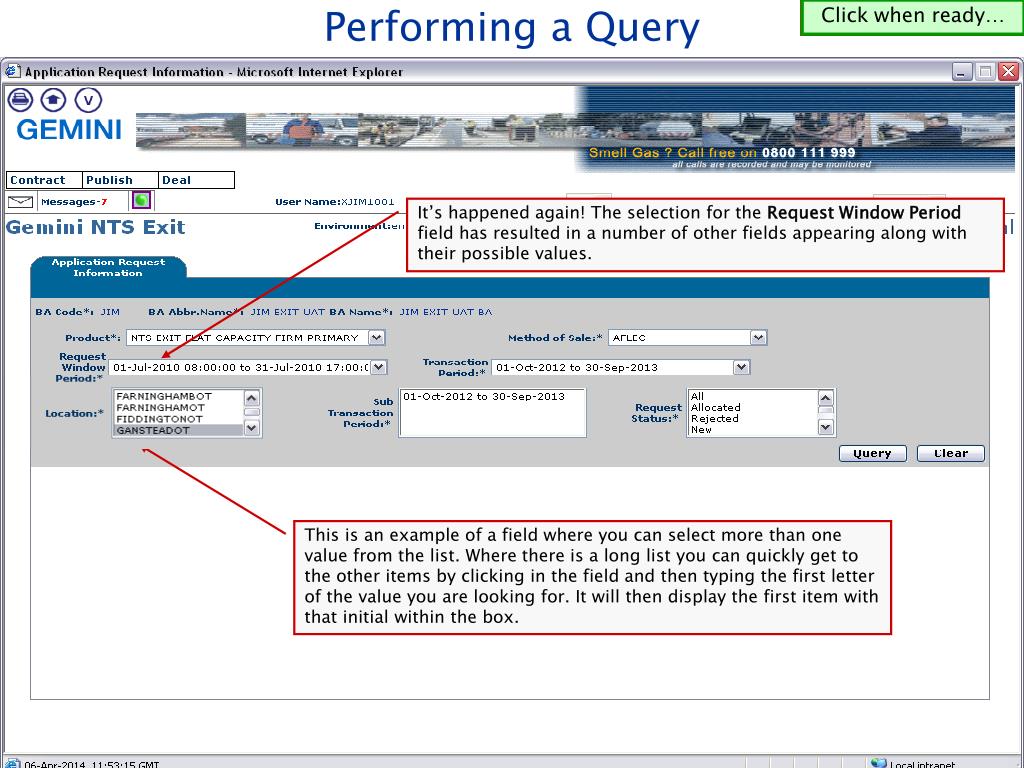The height and width of the screenshot is (768, 1024).
Task: Open the messages envelope icon
Action: (20, 202)
